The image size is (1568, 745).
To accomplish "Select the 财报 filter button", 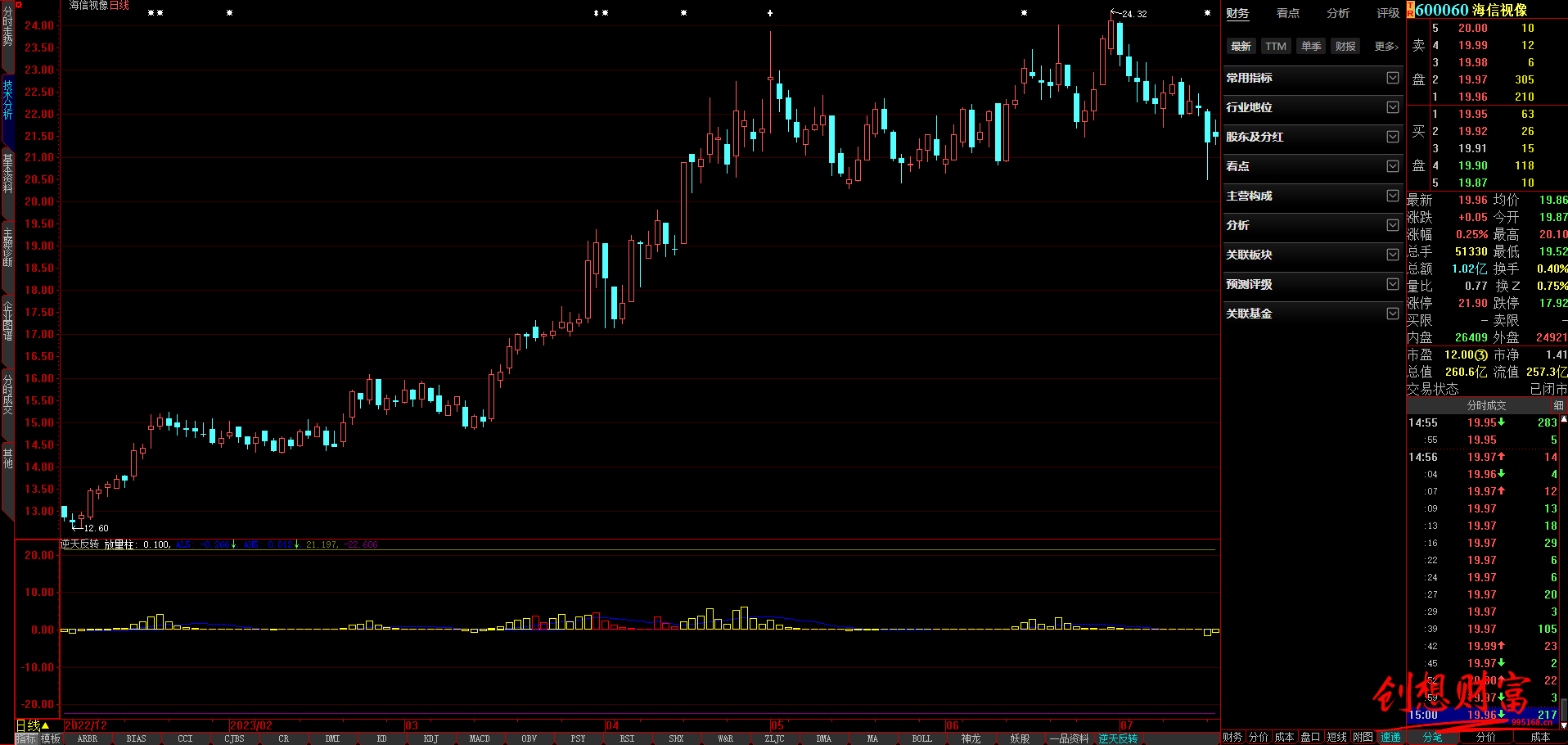I will (1345, 46).
